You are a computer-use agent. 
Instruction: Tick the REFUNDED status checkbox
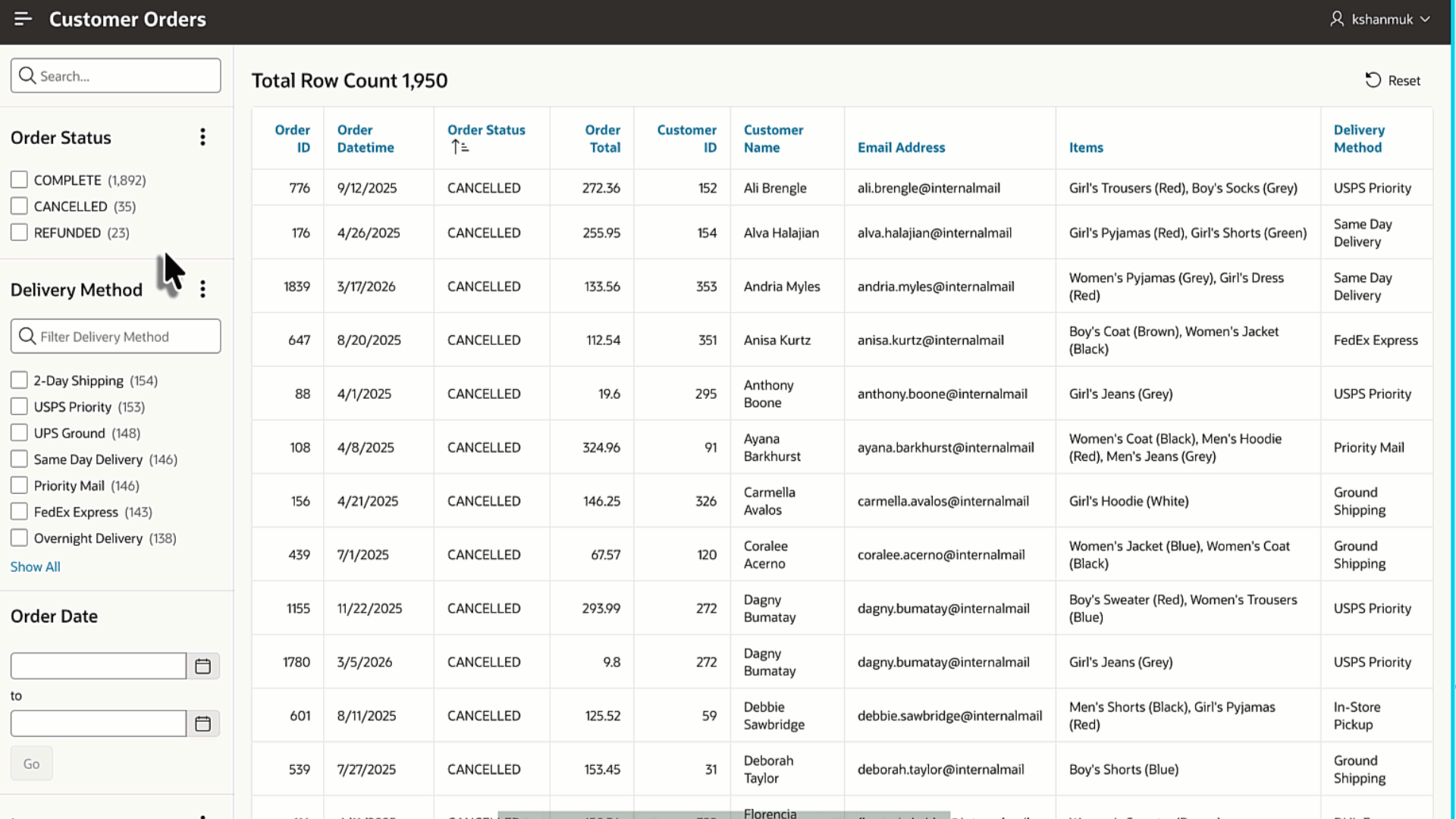(x=19, y=233)
